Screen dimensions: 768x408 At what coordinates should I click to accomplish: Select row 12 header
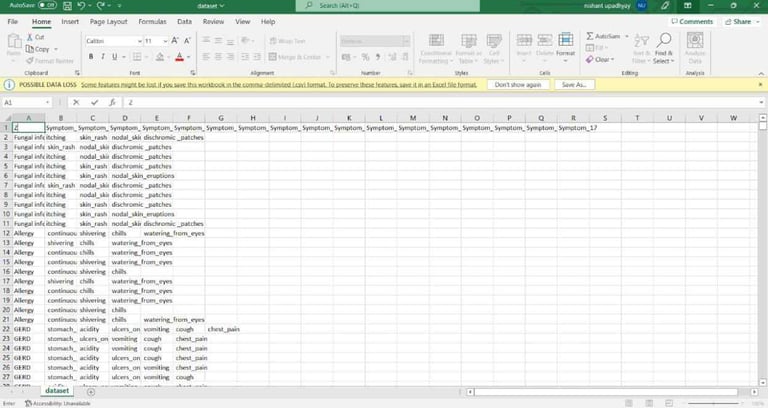(x=6, y=233)
